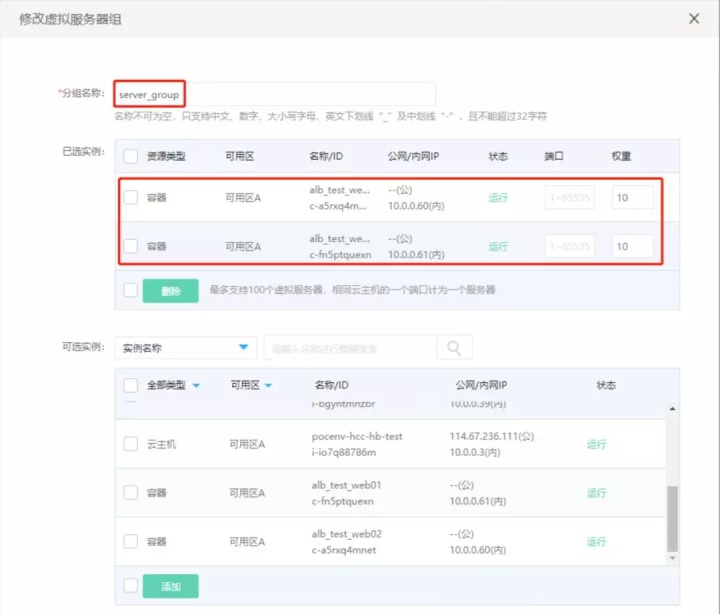Close the modify virtual server group dialog
The image size is (720, 614).
pos(694,19)
